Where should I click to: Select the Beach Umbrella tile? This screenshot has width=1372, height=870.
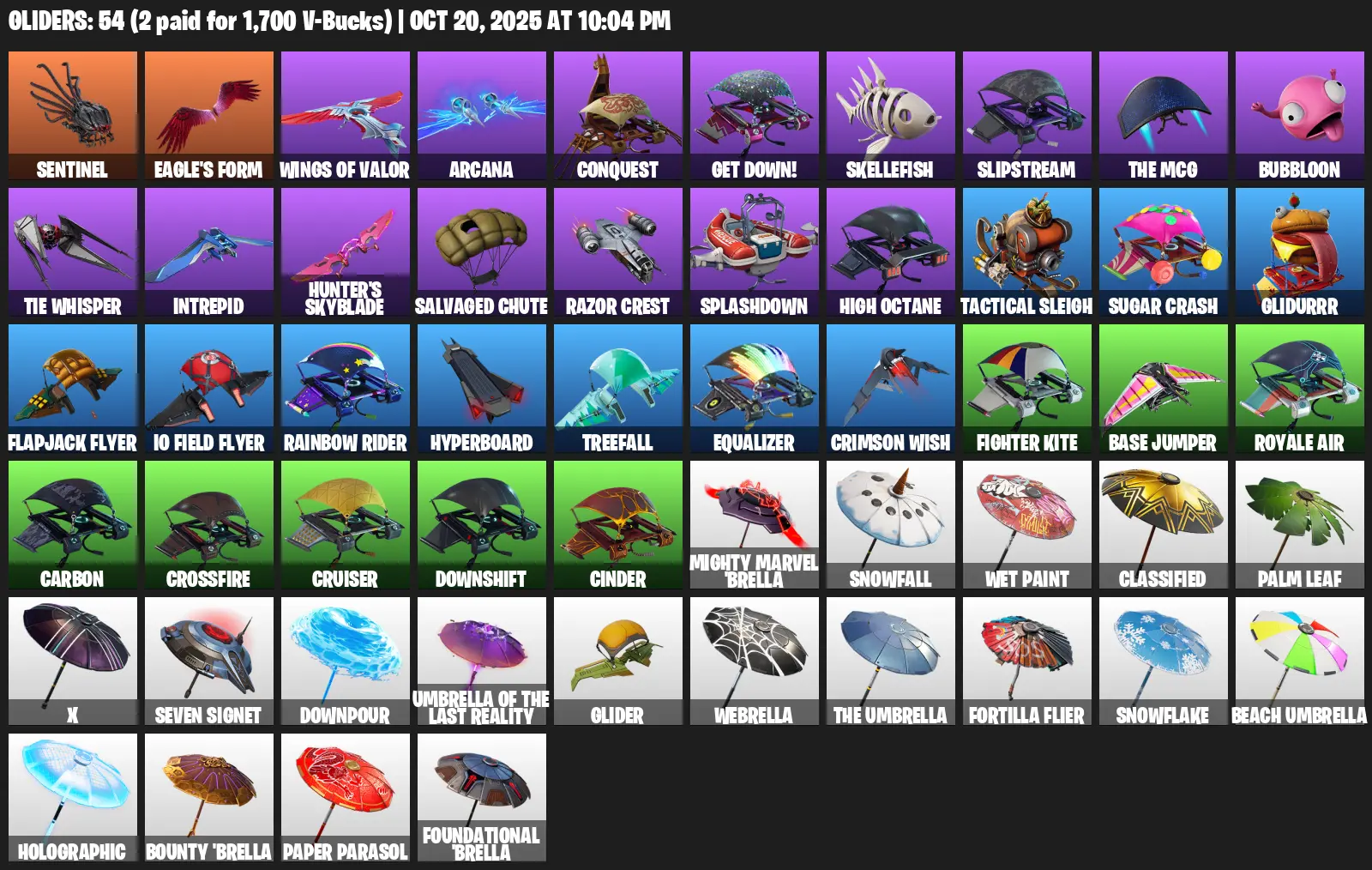pyautogui.click(x=1300, y=661)
